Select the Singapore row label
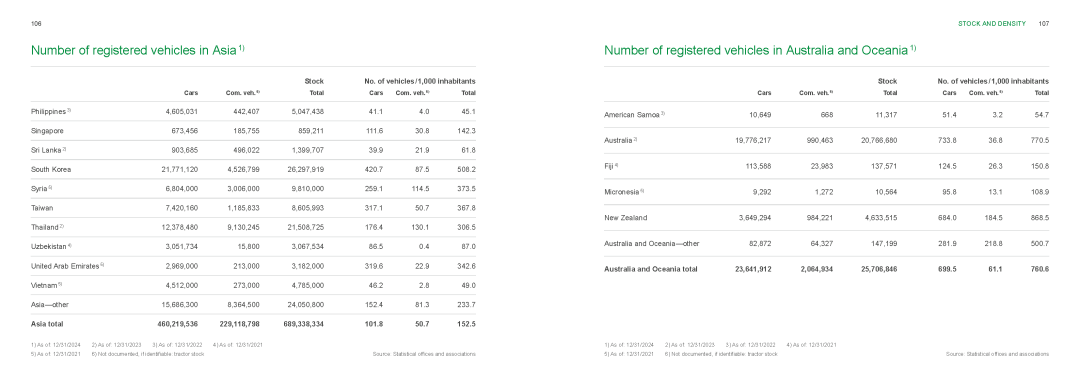 (x=47, y=130)
